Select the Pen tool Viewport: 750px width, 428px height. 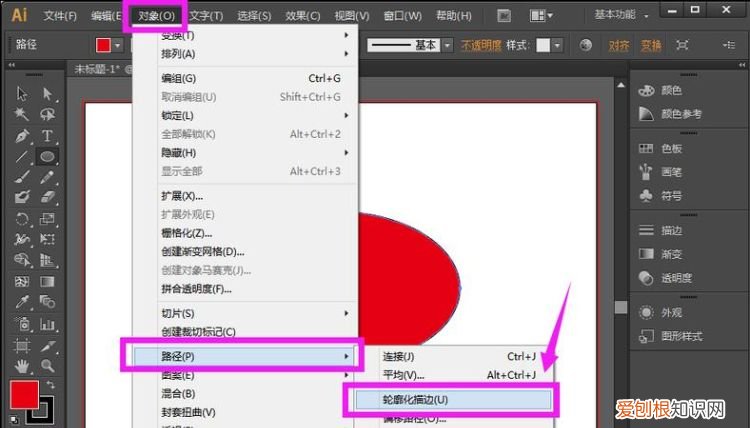pos(22,136)
